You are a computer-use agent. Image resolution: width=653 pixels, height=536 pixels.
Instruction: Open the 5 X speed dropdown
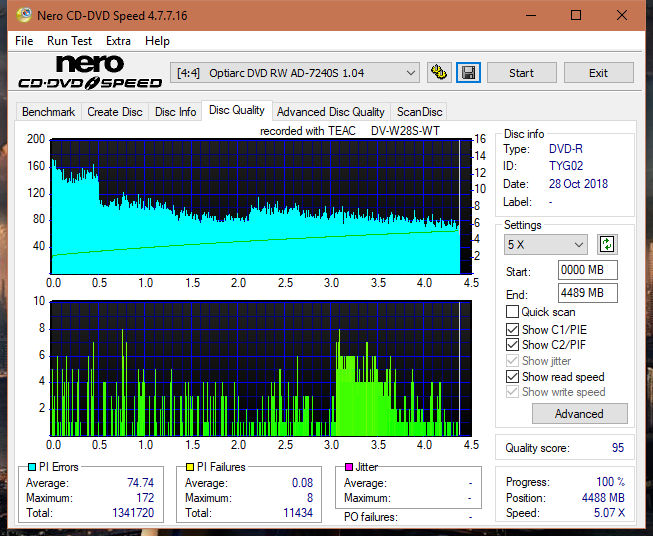pos(546,244)
